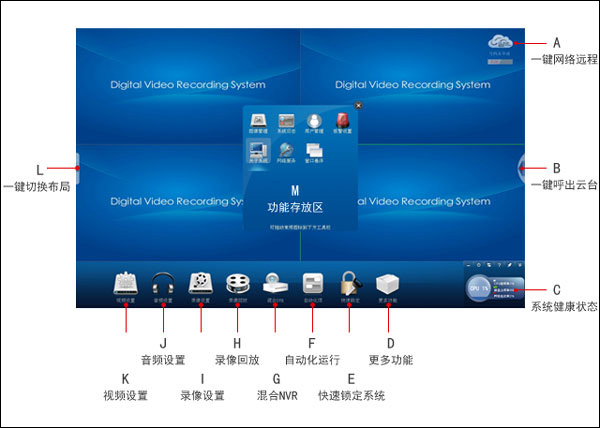Open image management drive icon in popup

click(258, 121)
